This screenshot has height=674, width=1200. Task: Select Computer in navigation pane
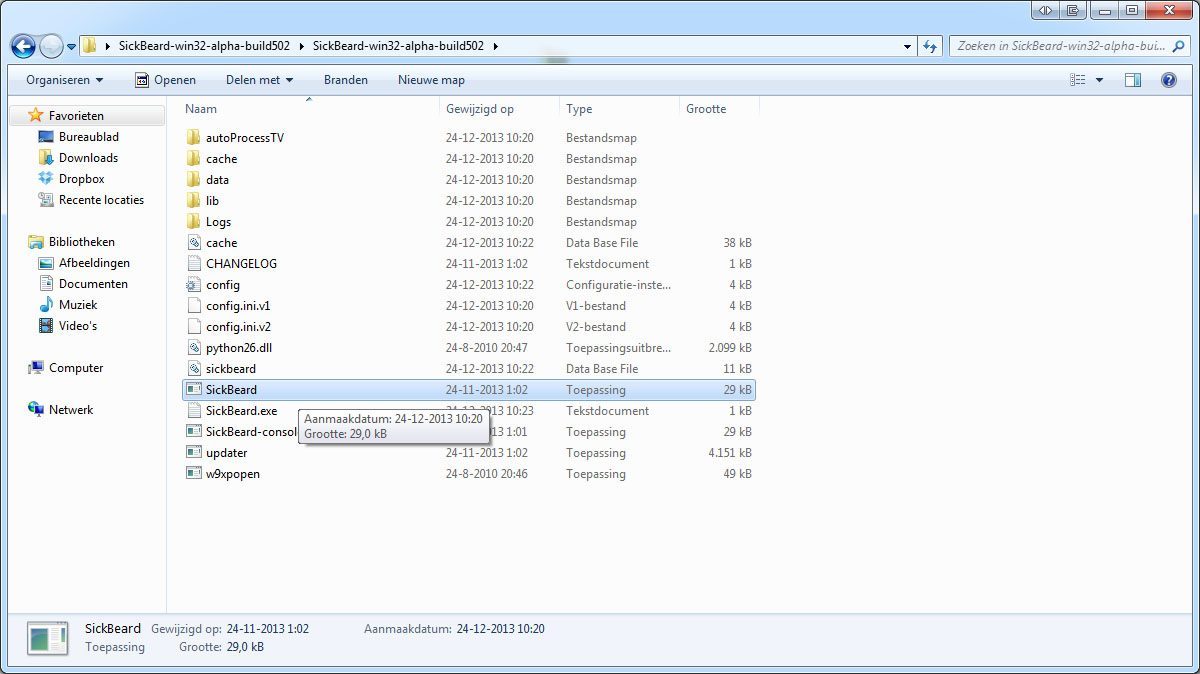76,368
